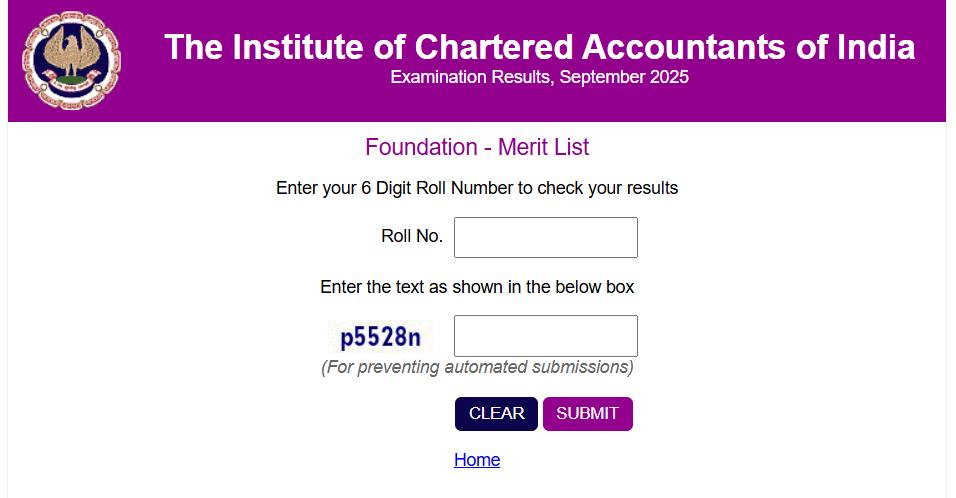Focus the Roll No. input field
The width and height of the screenshot is (956, 498).
(545, 237)
